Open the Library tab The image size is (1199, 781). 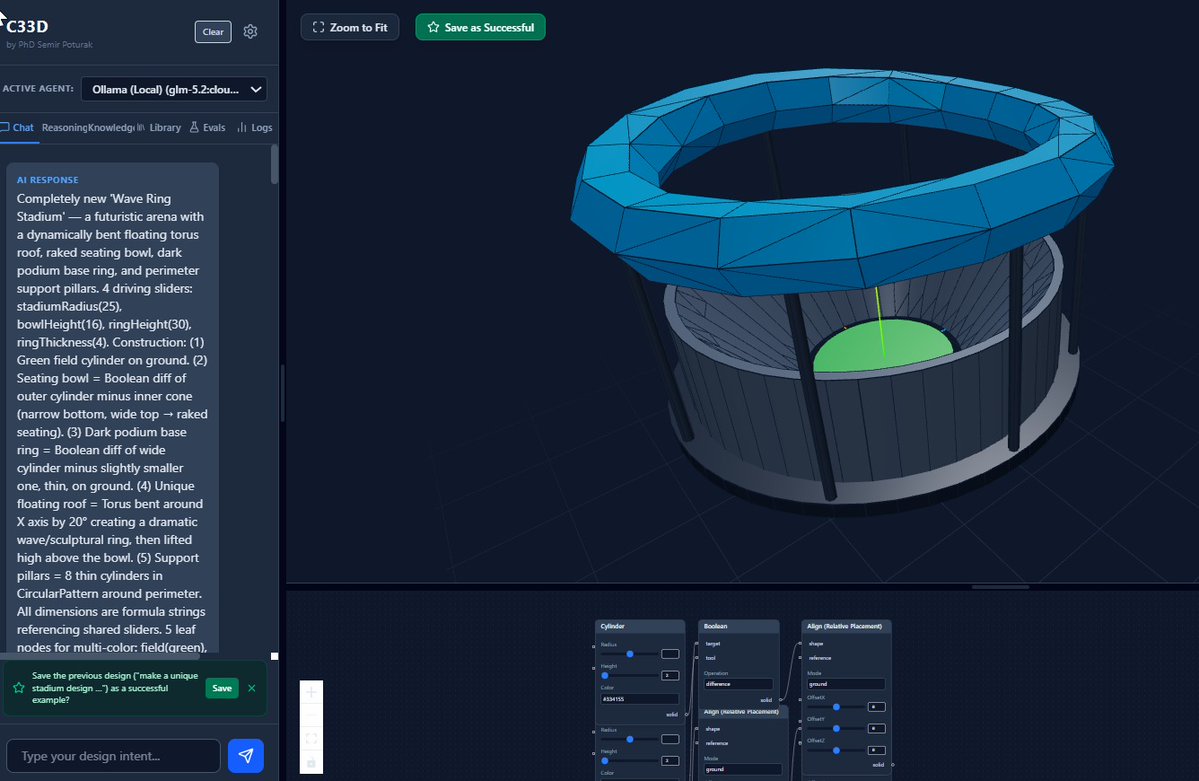pos(159,128)
